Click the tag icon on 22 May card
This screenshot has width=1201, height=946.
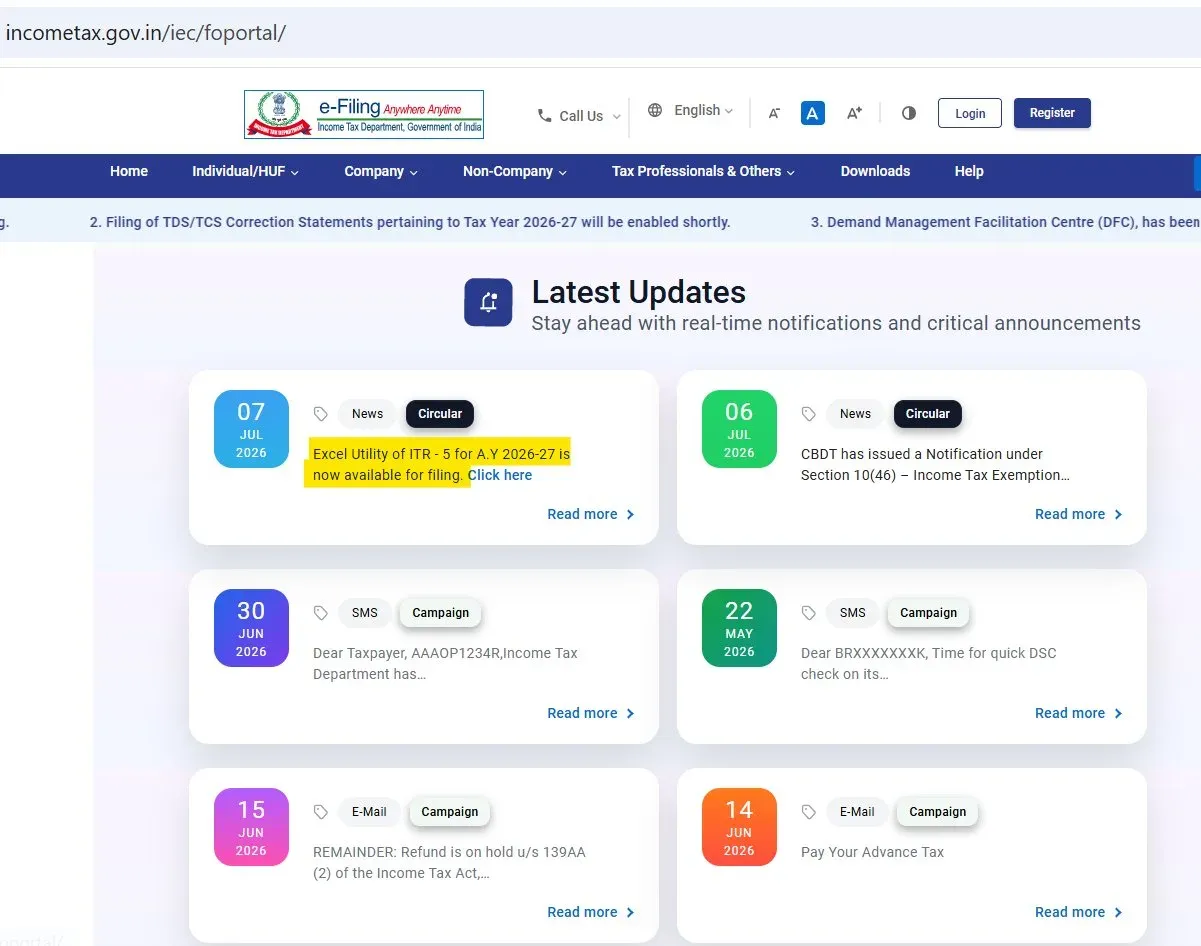(809, 613)
